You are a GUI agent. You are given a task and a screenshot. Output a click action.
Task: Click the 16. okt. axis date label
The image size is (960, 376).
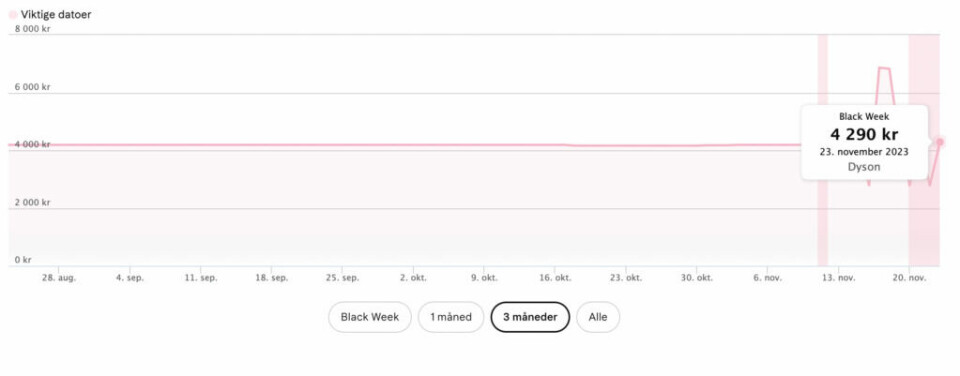click(555, 277)
